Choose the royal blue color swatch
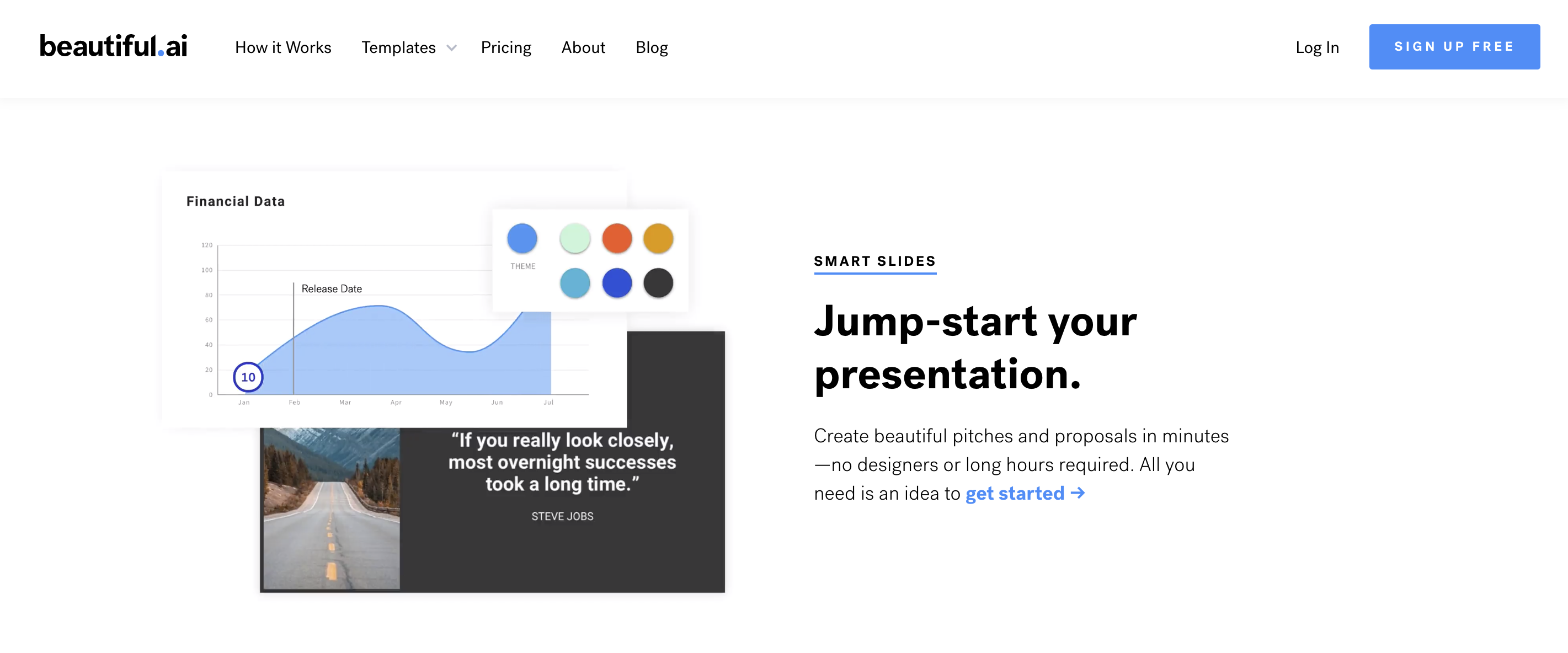 617,283
